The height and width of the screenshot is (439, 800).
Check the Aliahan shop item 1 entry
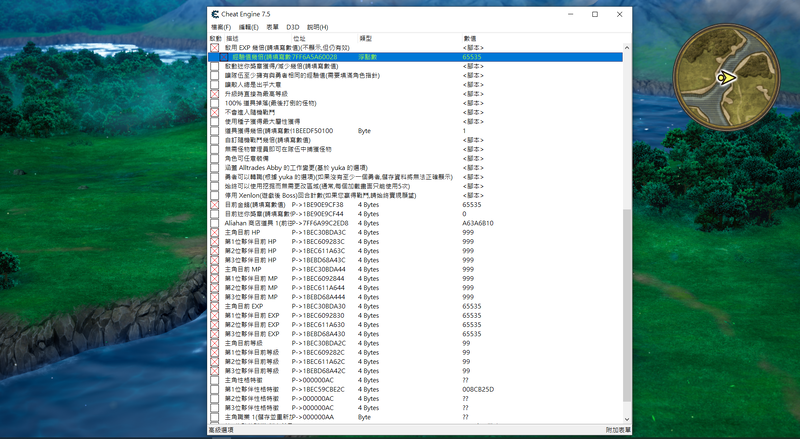[215, 223]
